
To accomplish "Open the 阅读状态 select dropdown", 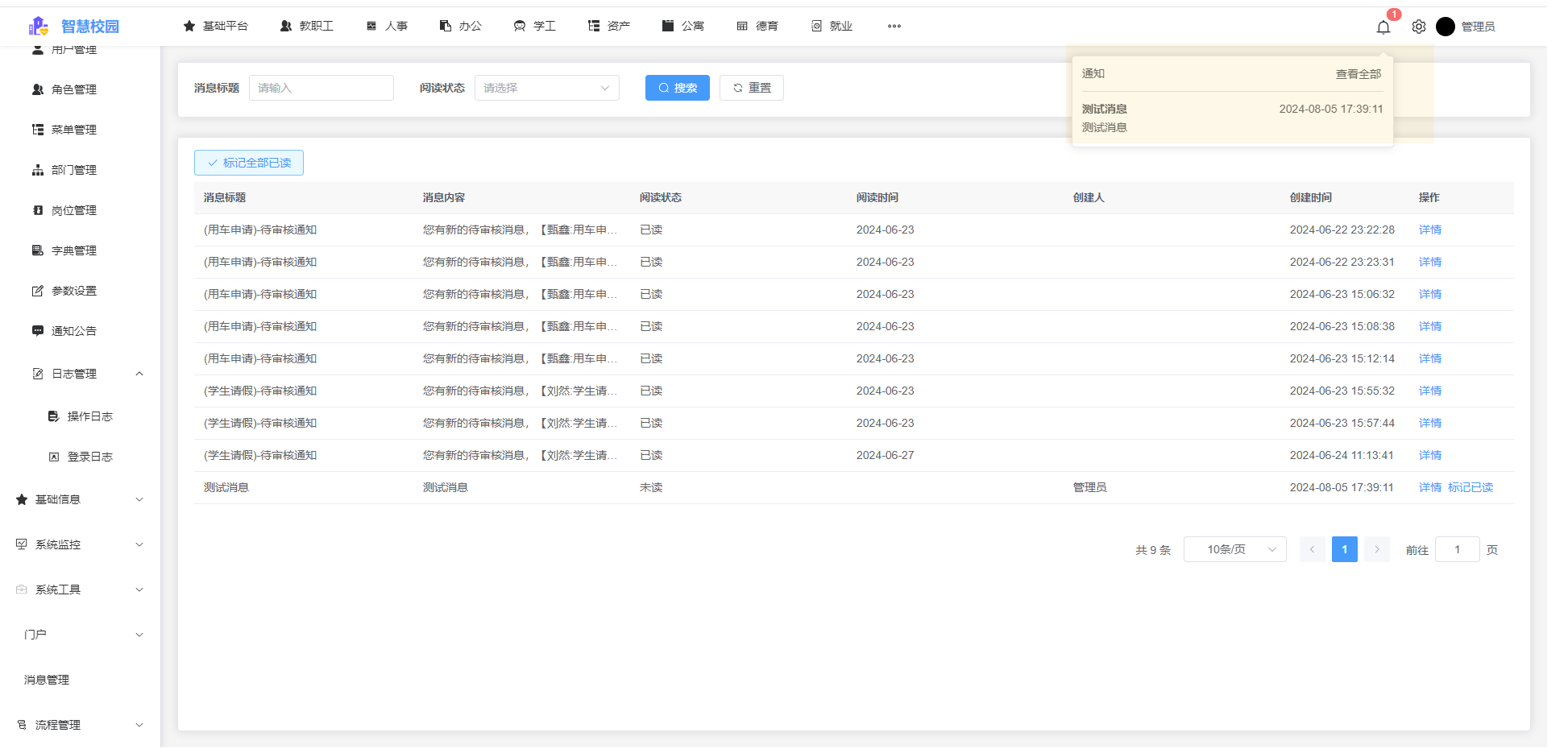I will [546, 88].
